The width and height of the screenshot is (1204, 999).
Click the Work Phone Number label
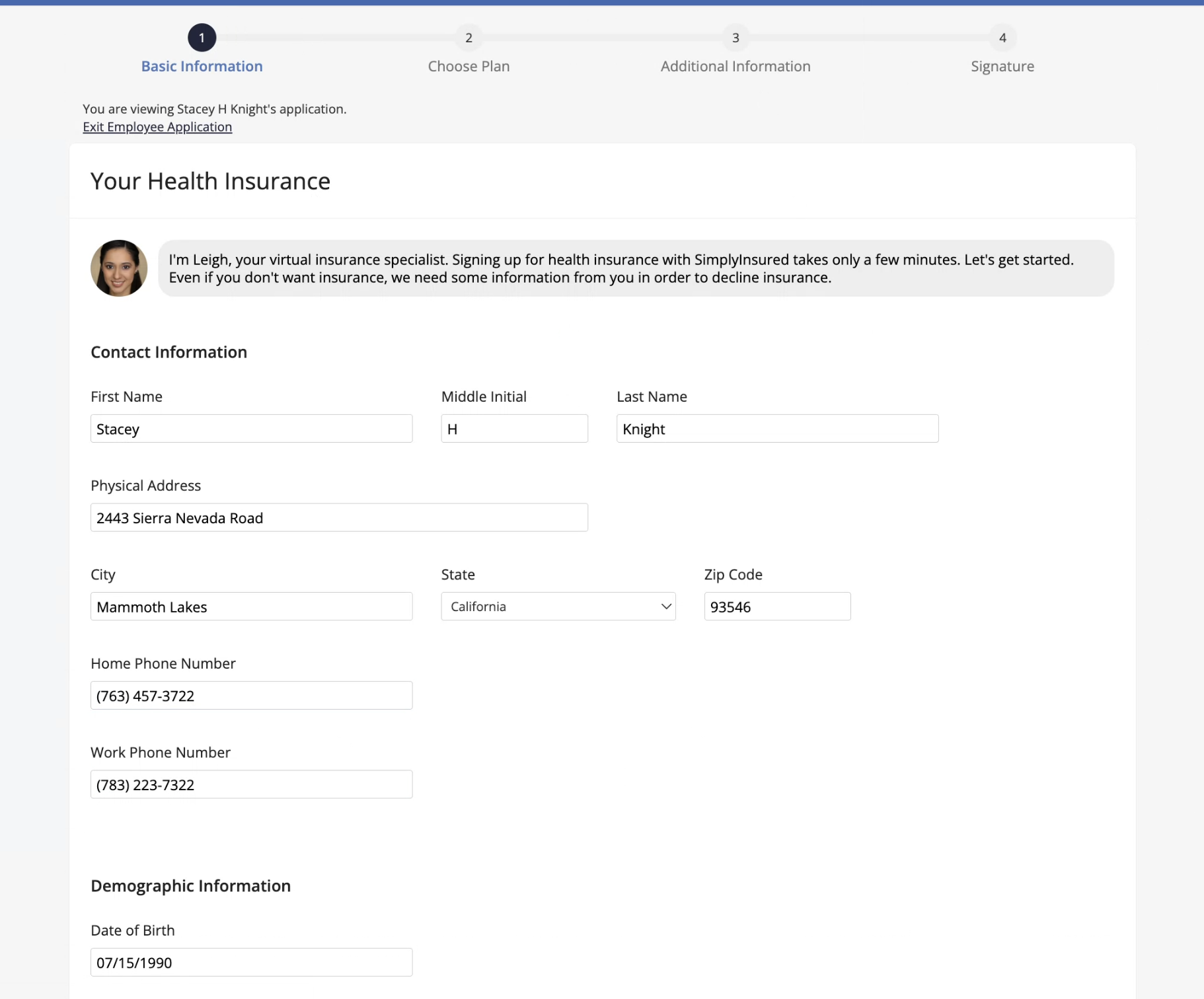click(161, 753)
